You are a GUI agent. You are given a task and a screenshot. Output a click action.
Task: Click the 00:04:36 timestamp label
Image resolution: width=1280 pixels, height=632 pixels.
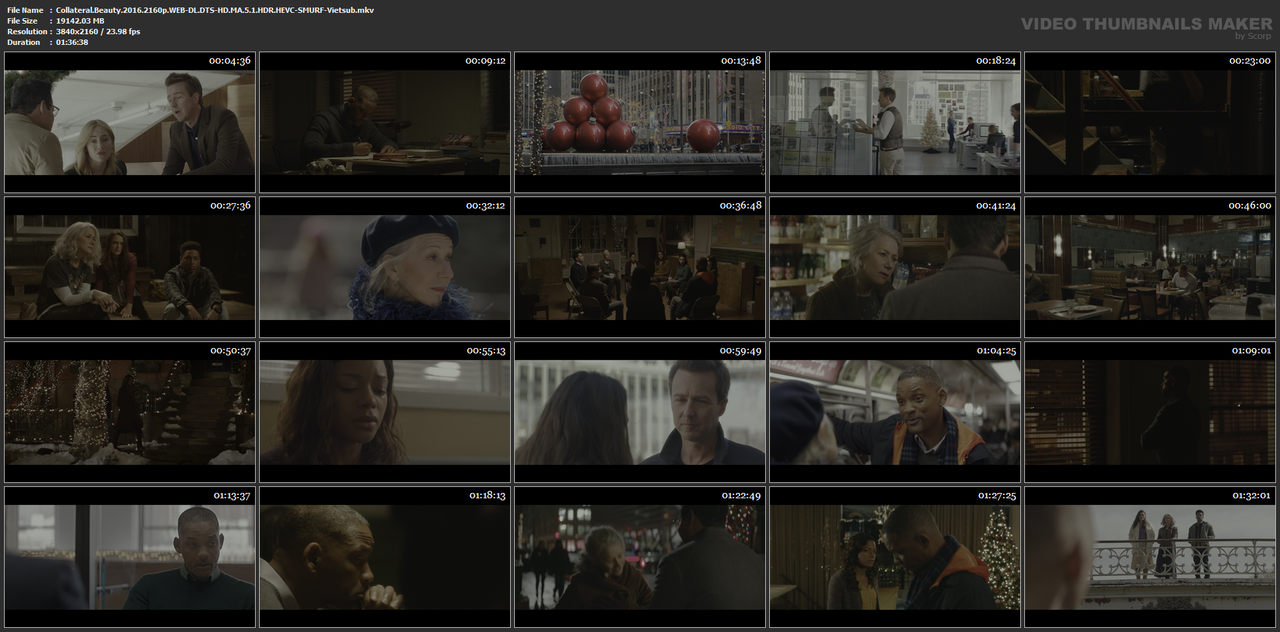tap(230, 61)
